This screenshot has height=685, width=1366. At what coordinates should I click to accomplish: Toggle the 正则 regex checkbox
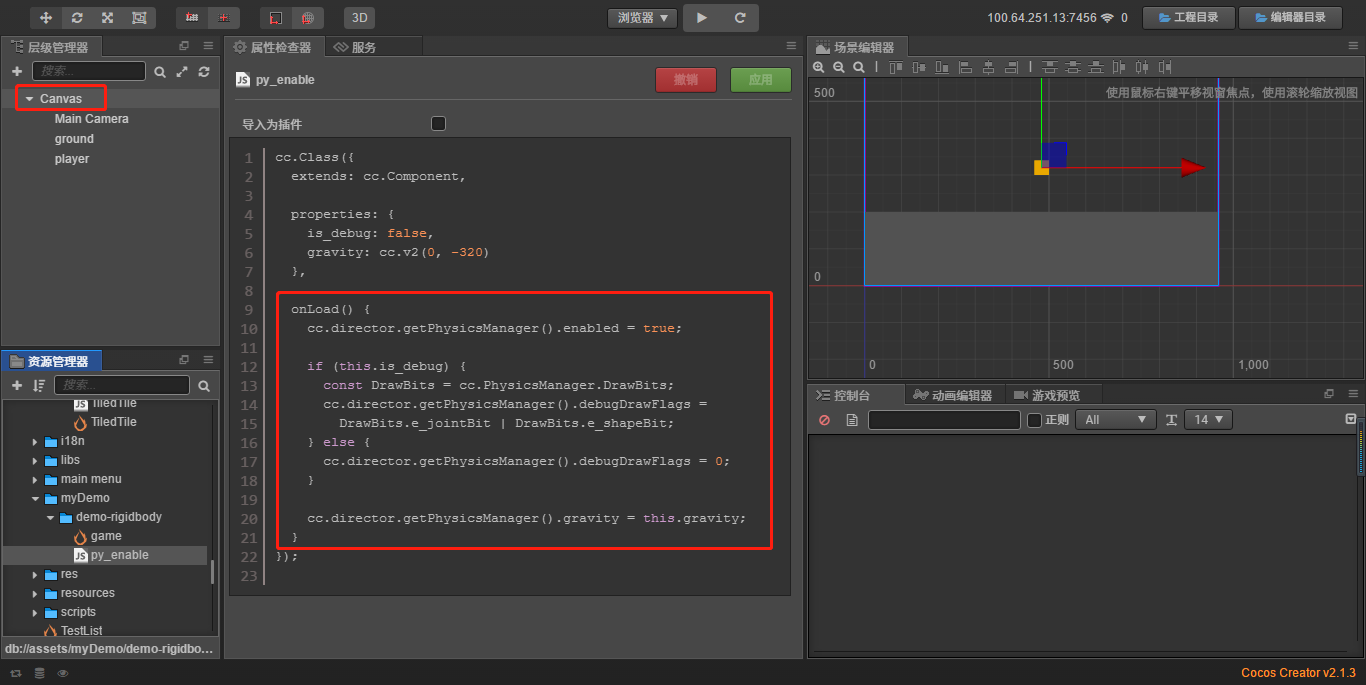[x=1034, y=420]
